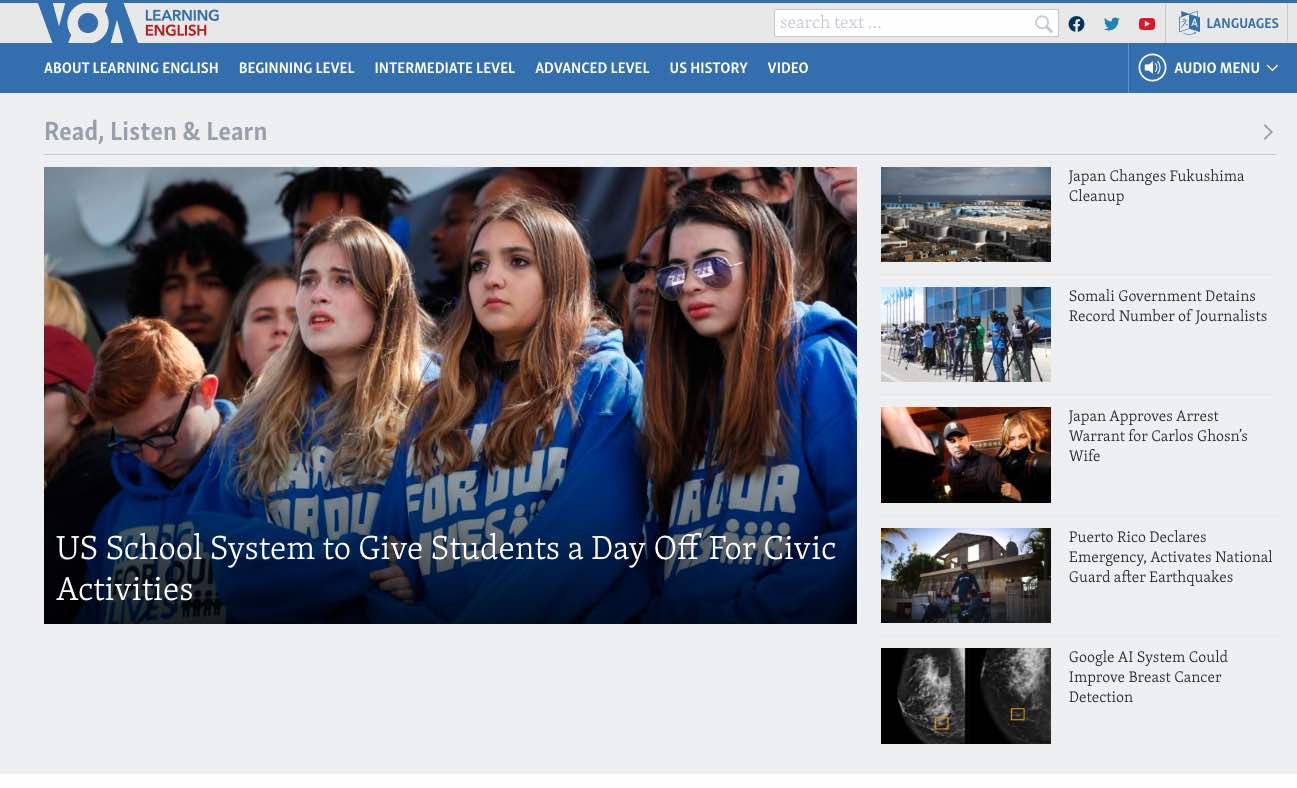Image resolution: width=1297 pixels, height=788 pixels.
Task: Open the Twitter icon link
Action: pyautogui.click(x=1111, y=24)
